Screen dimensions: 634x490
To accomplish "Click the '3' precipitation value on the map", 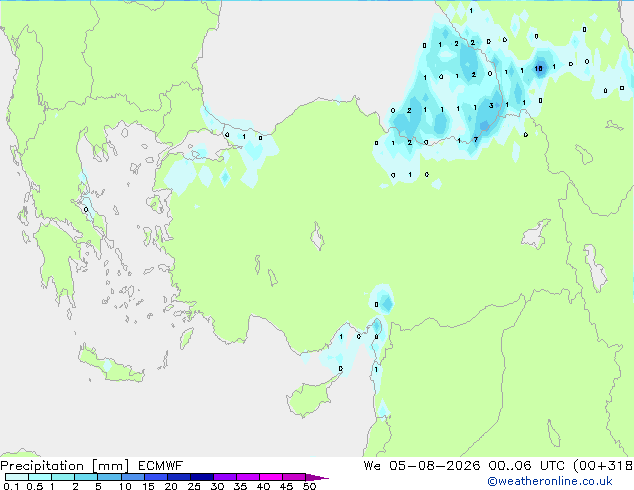I will (x=491, y=106).
